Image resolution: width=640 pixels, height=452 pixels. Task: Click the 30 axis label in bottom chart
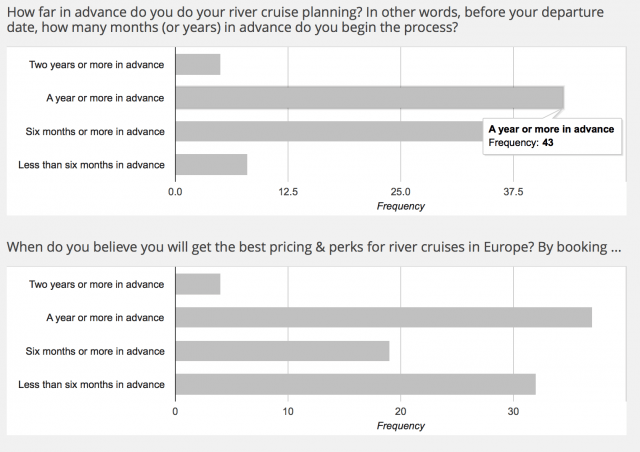pos(513,412)
